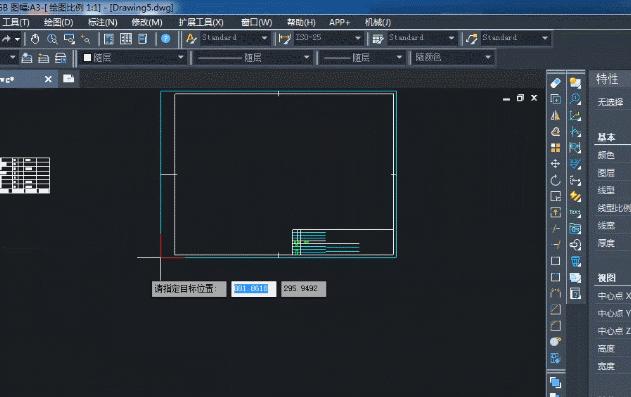Click the Redo arrow icon

click(6, 39)
